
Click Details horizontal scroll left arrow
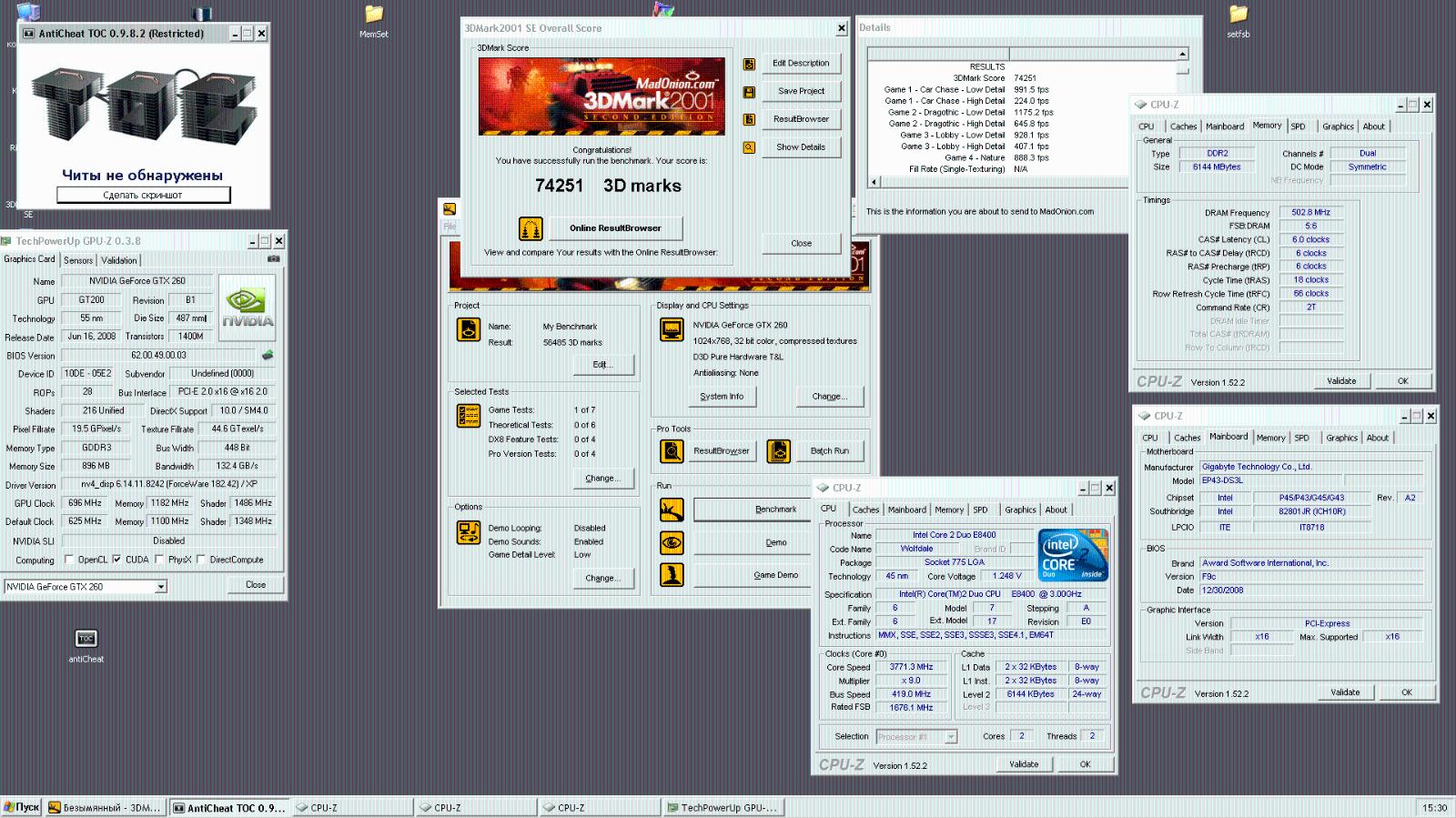tap(875, 182)
